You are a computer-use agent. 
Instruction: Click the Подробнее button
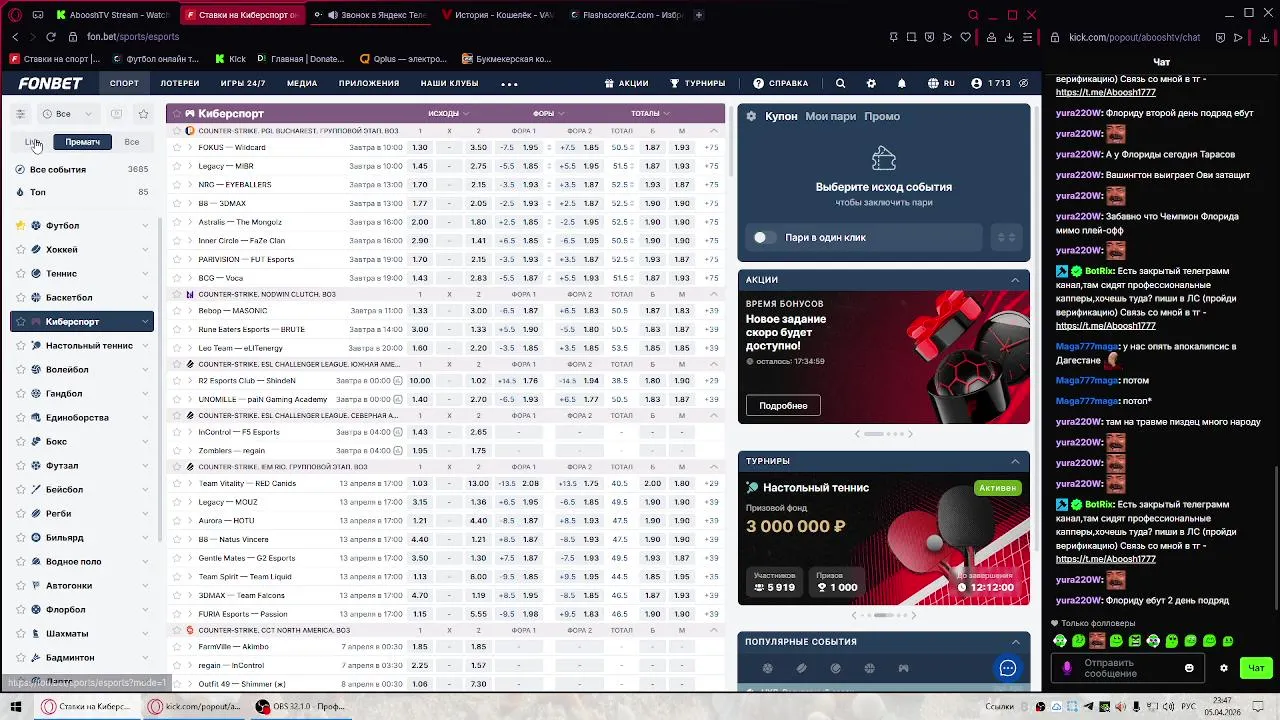pyautogui.click(x=783, y=405)
